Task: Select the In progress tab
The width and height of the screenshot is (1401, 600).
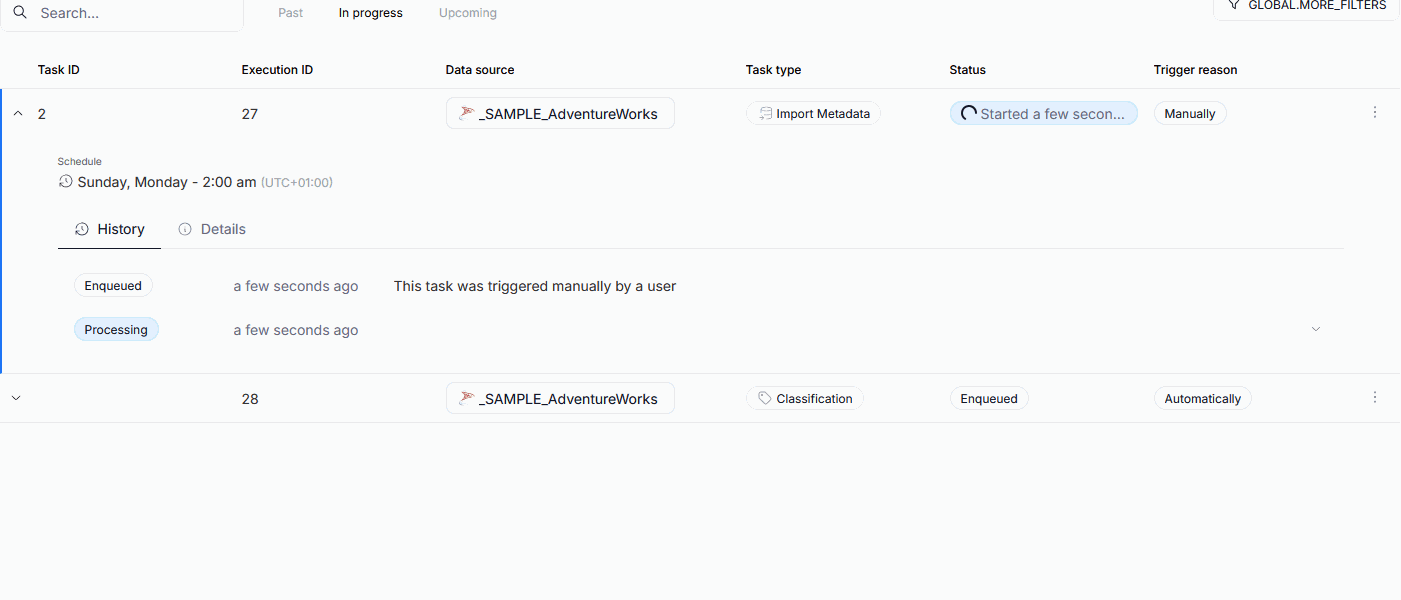Action: (371, 13)
